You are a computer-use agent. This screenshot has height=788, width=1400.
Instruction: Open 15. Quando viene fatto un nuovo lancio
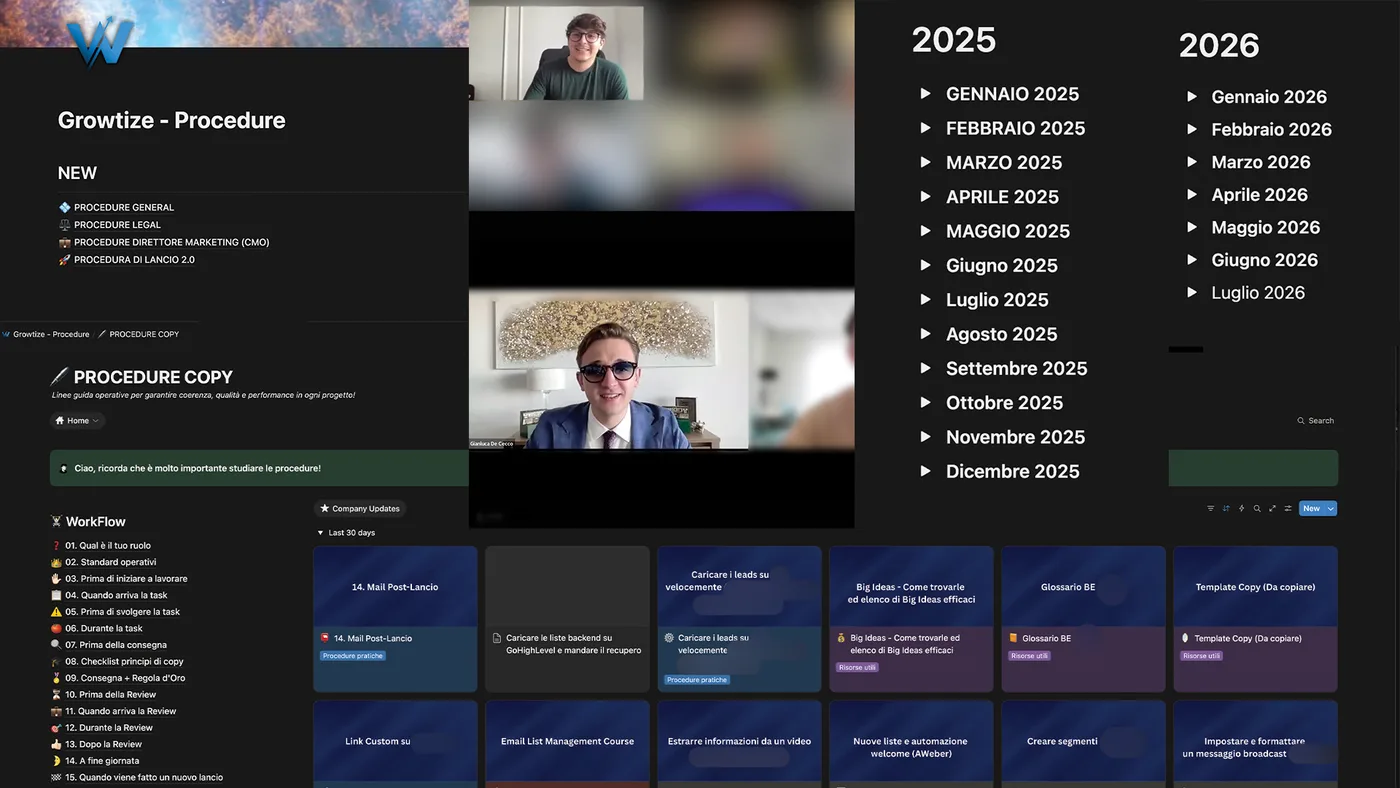(x=136, y=778)
